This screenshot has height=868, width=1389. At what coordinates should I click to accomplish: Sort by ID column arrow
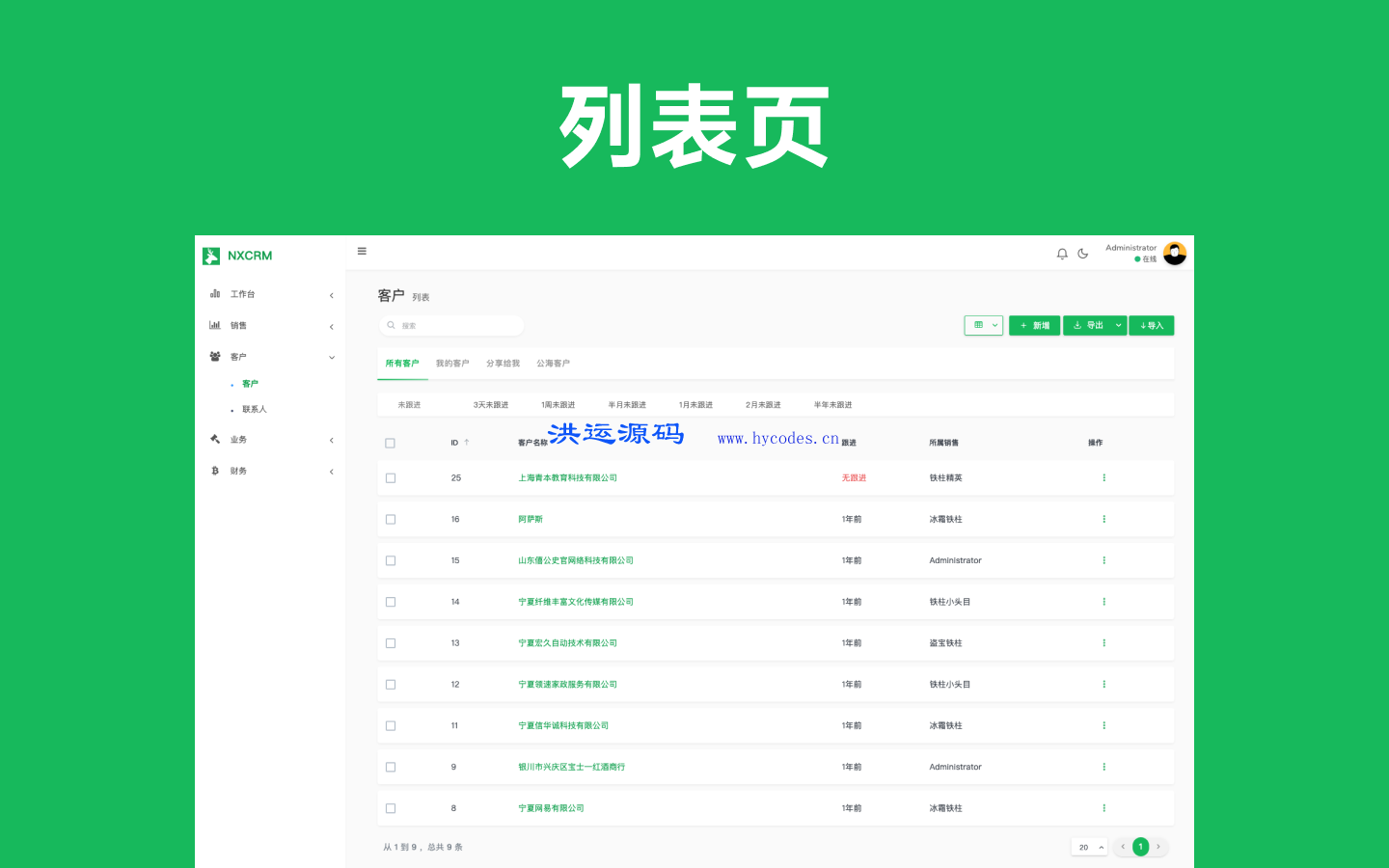click(467, 443)
